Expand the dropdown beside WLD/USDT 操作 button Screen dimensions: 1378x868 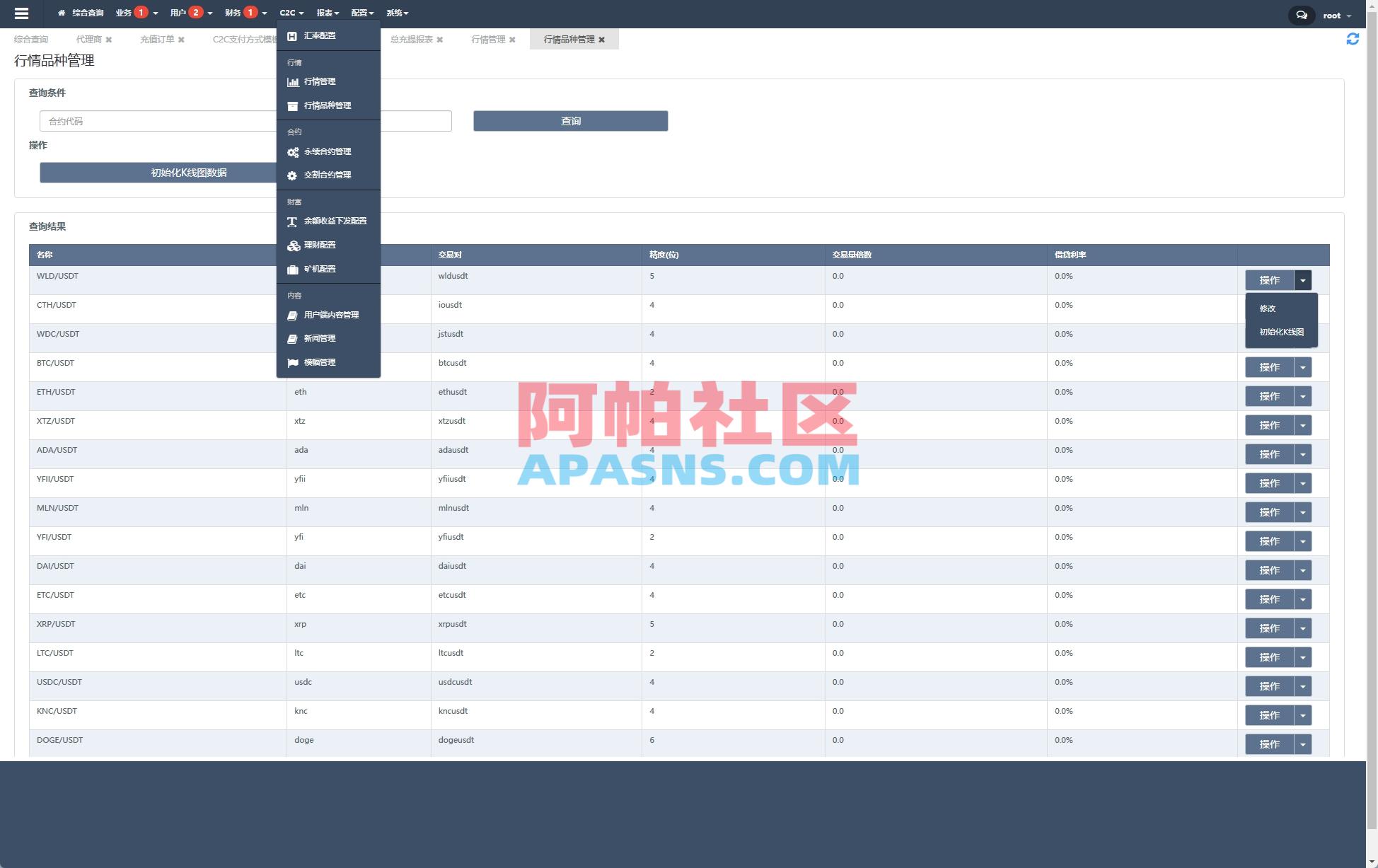pos(1303,280)
